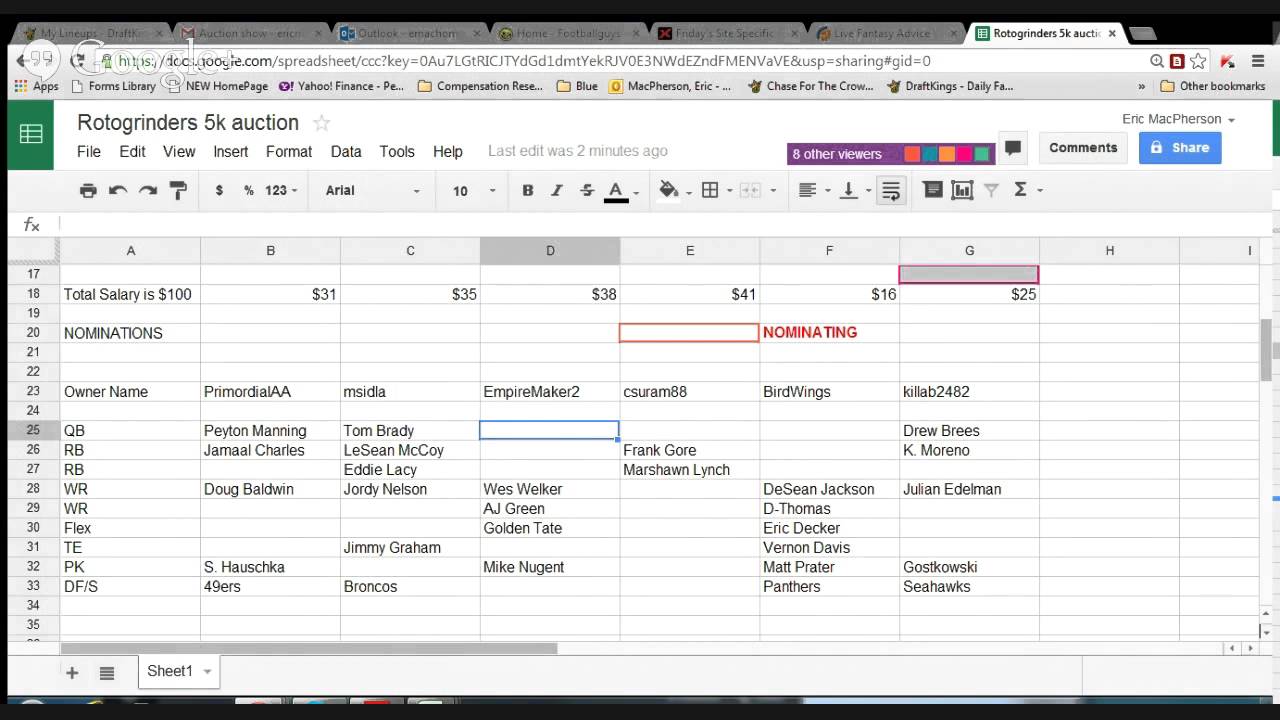Open the Data menu
1280x720 pixels.
[346, 152]
